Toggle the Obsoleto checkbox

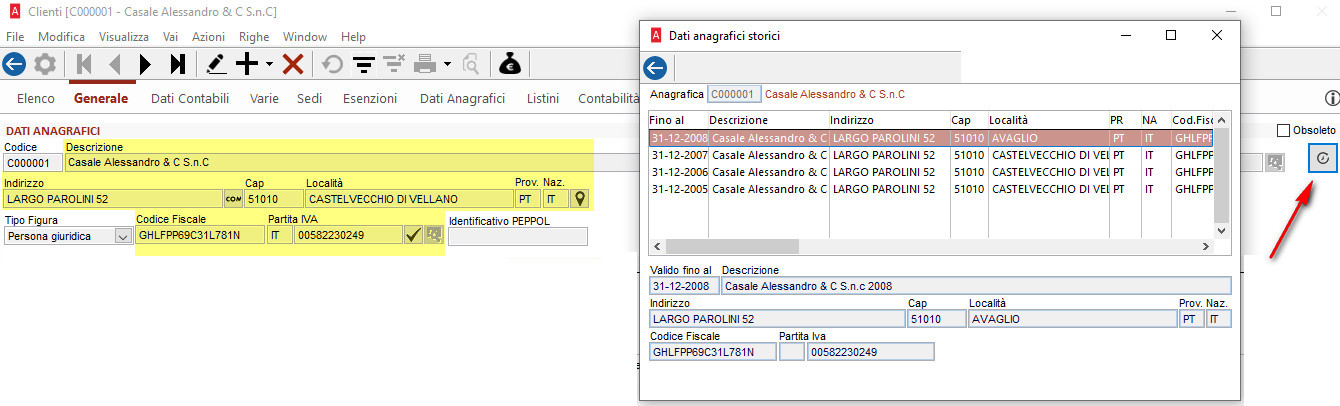point(1284,130)
